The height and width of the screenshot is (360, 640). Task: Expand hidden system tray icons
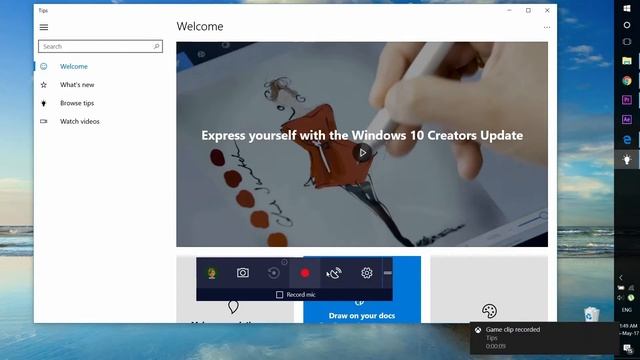(x=621, y=278)
